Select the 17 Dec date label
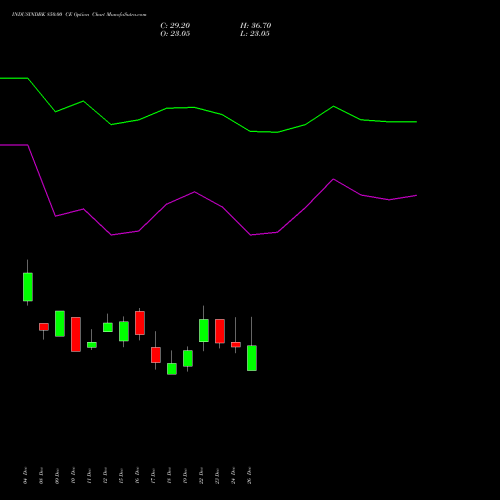Image resolution: width=500 pixels, height=500 pixels. tap(153, 475)
